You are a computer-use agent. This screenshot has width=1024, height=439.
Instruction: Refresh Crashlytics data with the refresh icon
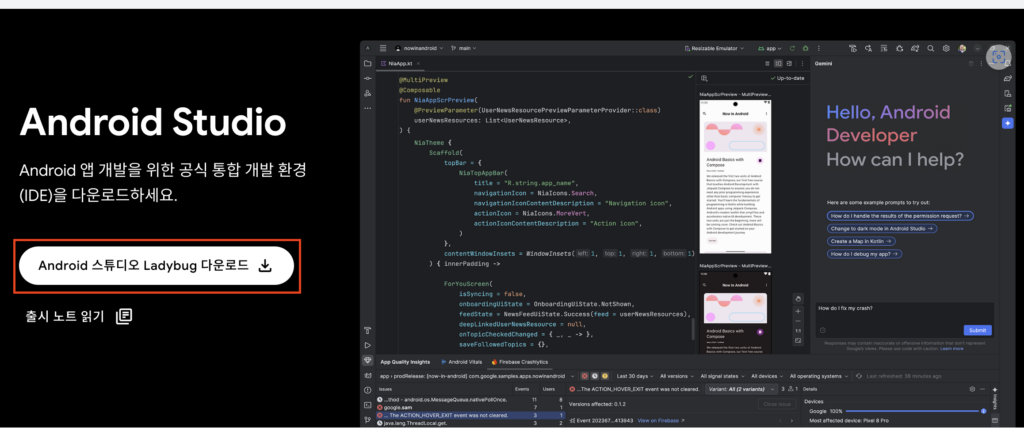859,376
